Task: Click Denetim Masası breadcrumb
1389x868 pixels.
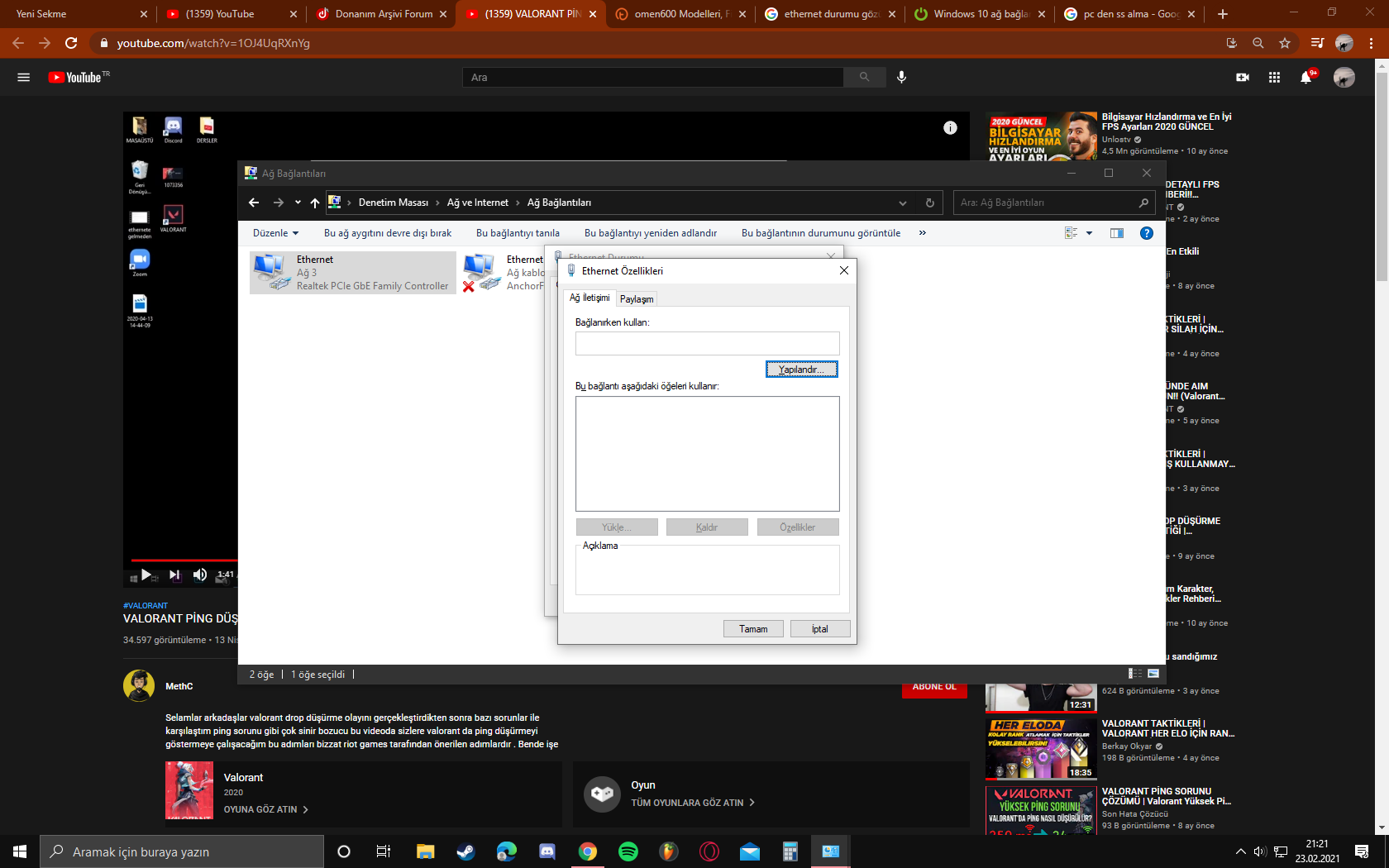Action: [x=394, y=203]
